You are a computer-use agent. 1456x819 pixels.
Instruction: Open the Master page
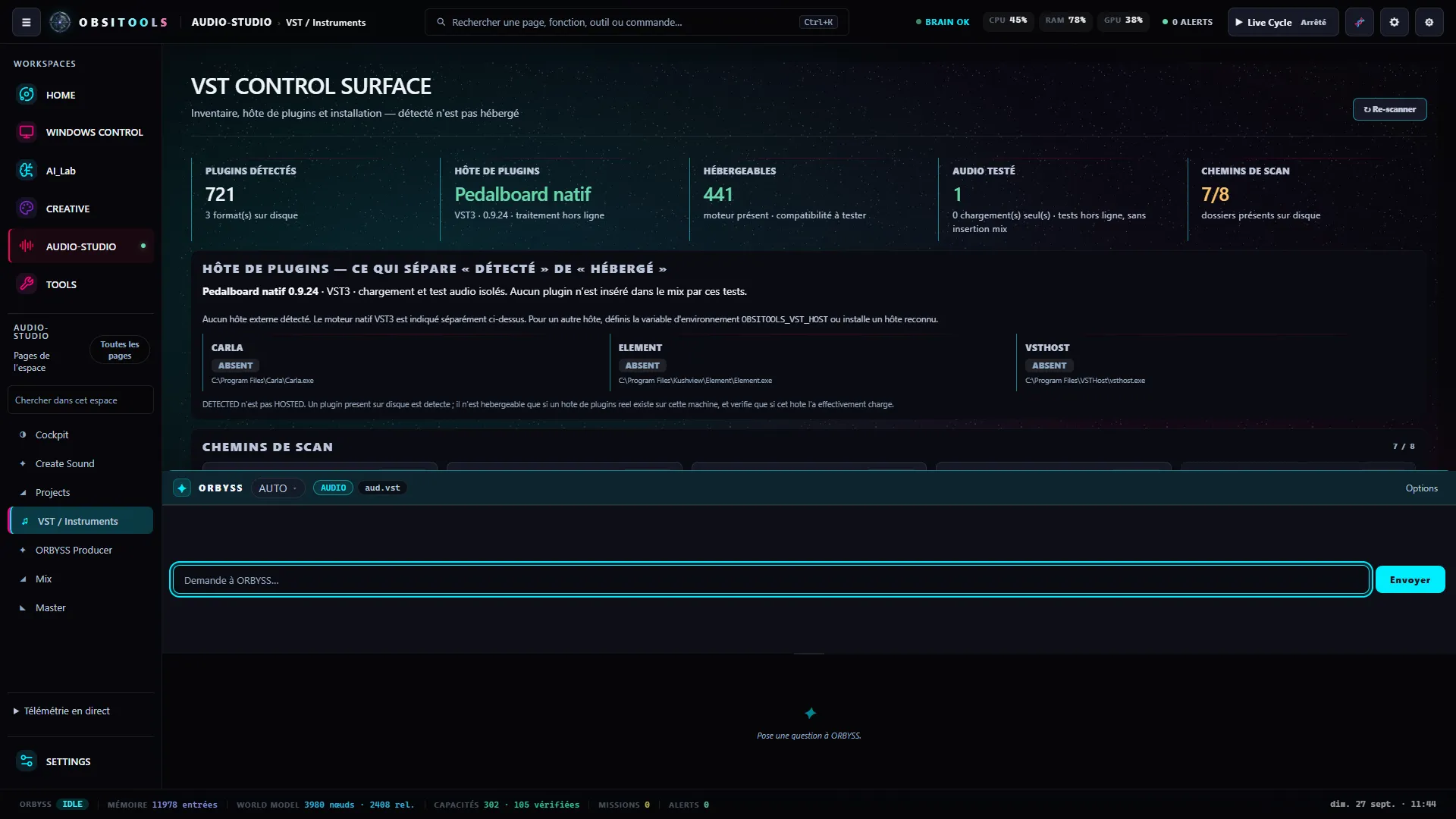(81, 607)
